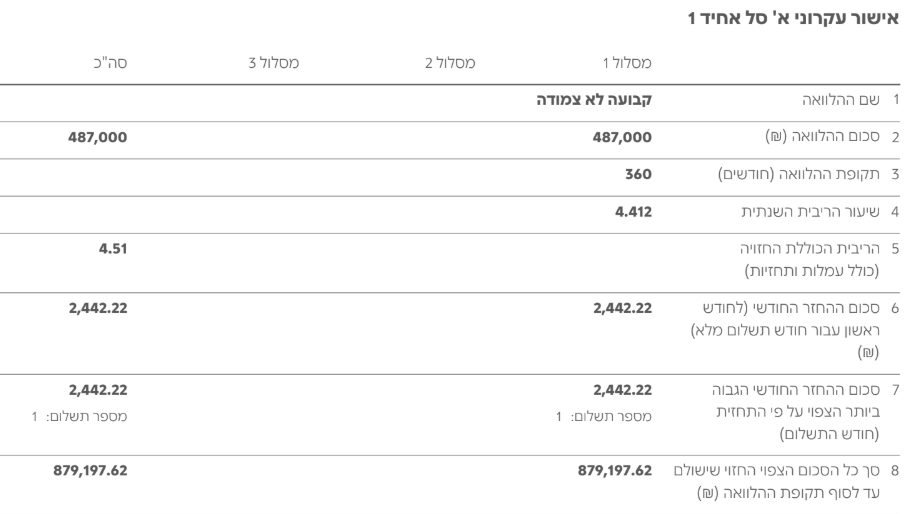
Task: Select the 360 months value
Action: tap(639, 175)
